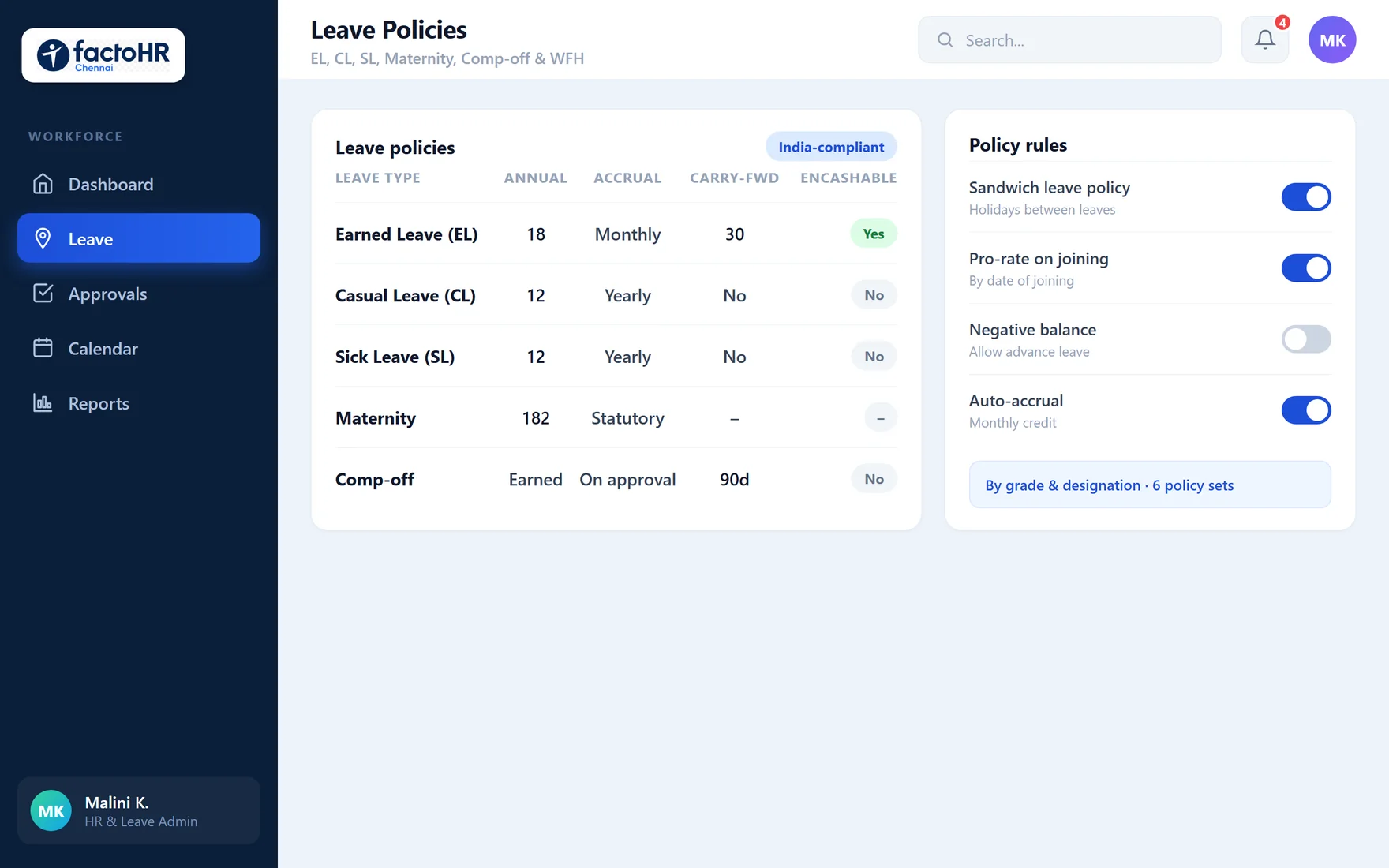Screen dimensions: 1389x868
Task: Click the ACCRUAL column header
Action: tap(627, 178)
